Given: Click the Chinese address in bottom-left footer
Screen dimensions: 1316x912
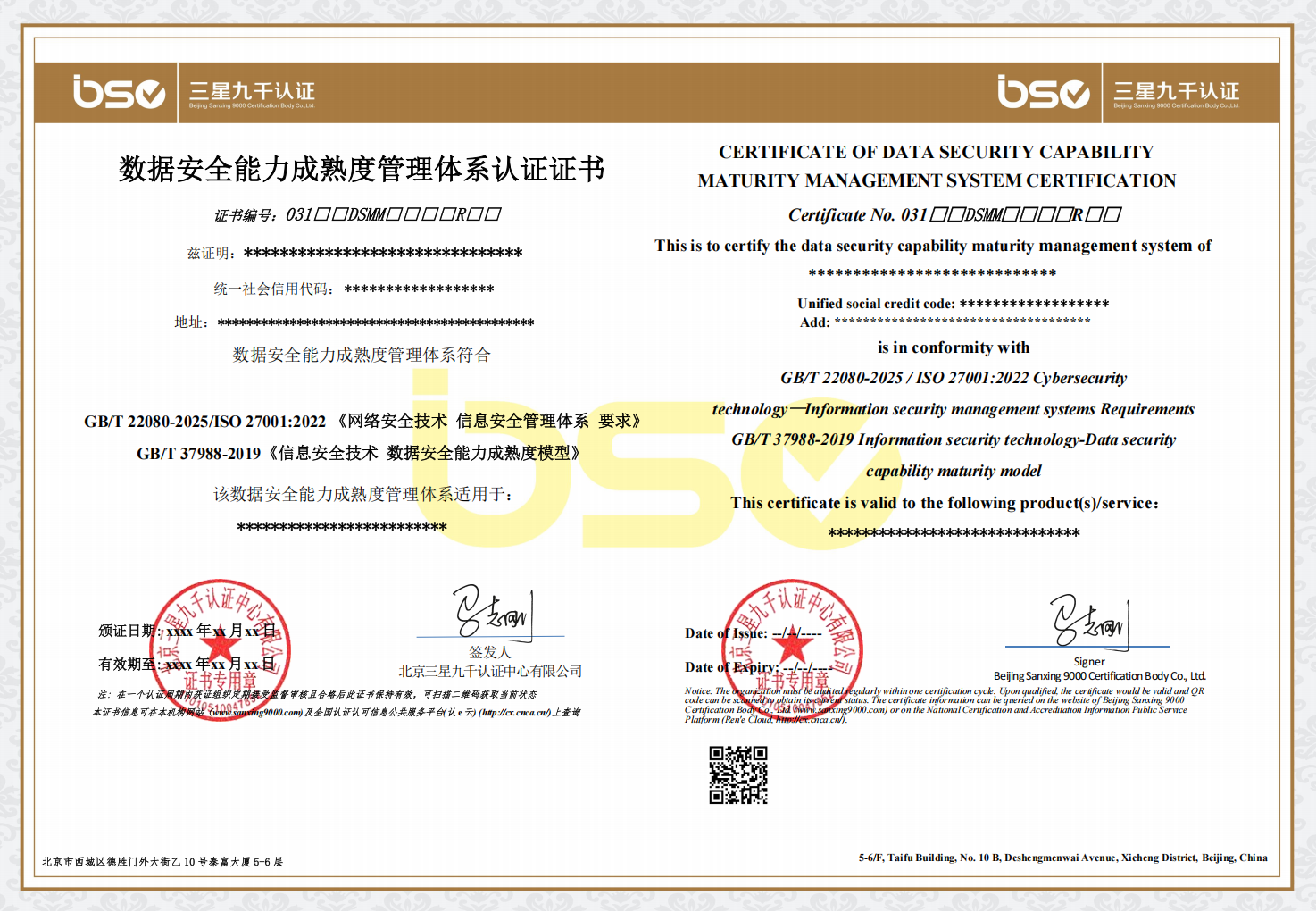Looking at the screenshot, I should [162, 862].
